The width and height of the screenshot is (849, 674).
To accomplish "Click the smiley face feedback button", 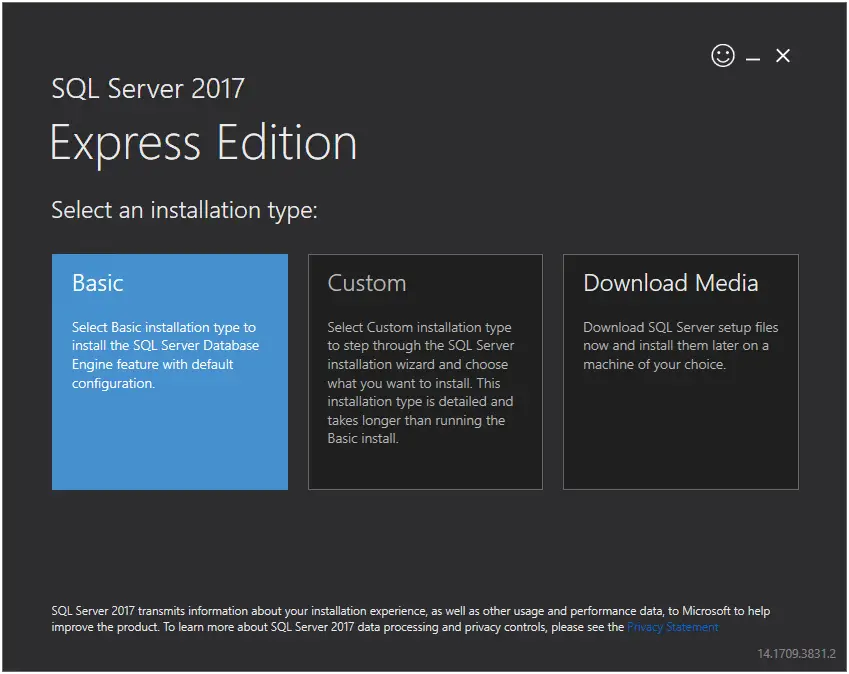I will pos(722,56).
